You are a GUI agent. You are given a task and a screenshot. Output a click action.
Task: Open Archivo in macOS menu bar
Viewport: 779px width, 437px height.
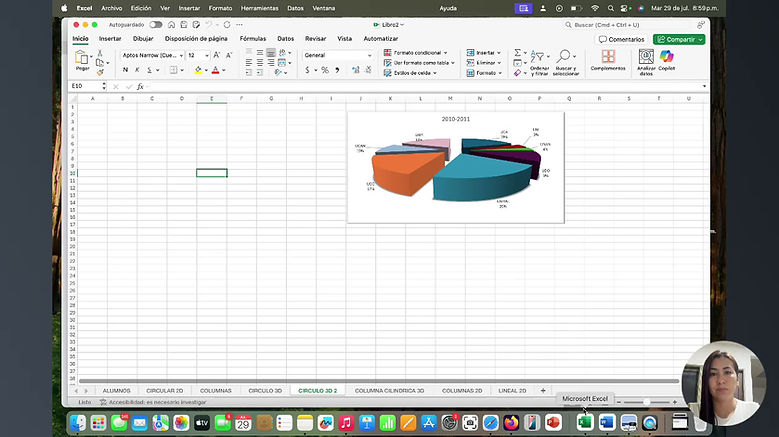tap(112, 8)
